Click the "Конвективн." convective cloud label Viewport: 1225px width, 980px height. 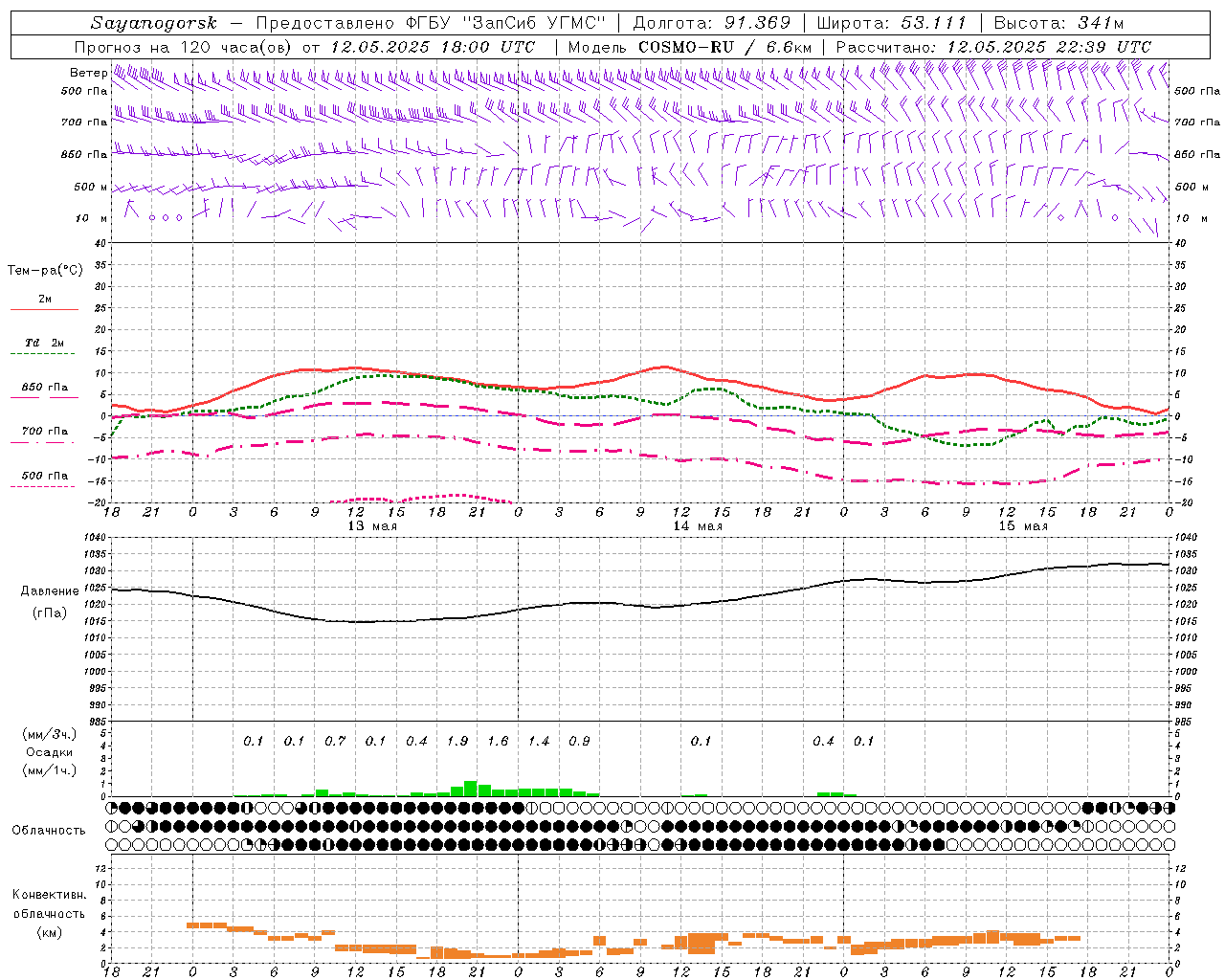(49, 895)
